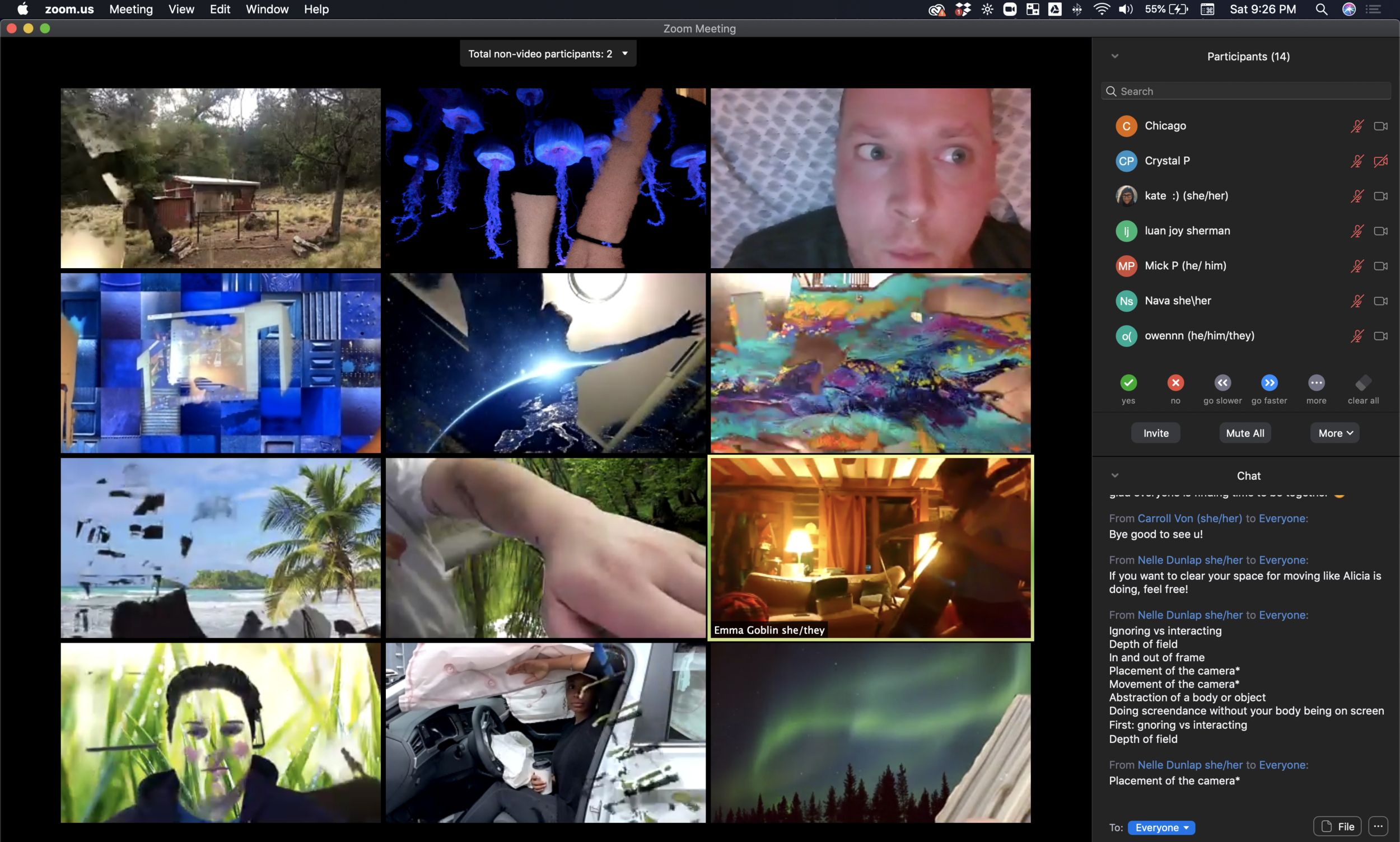Screen dimensions: 1400x842
Task: Open the View menu
Action: tap(181, 9)
